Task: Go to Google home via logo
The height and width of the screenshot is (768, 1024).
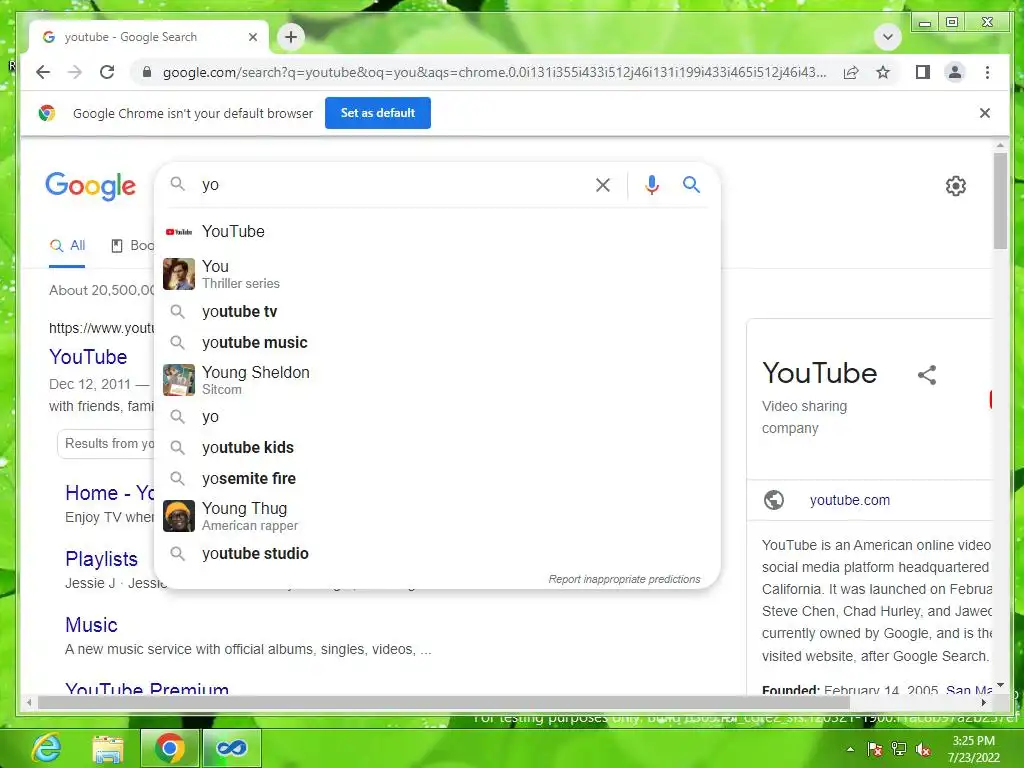Action: (x=91, y=186)
